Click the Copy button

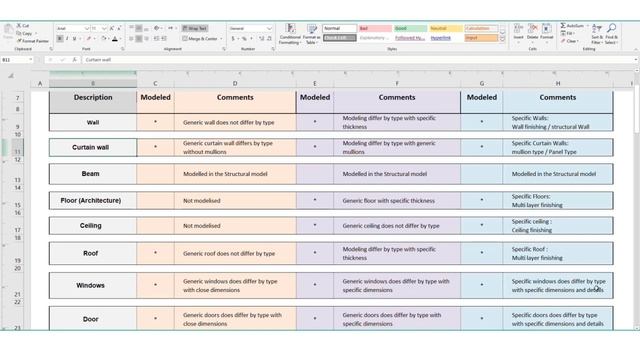(25, 33)
